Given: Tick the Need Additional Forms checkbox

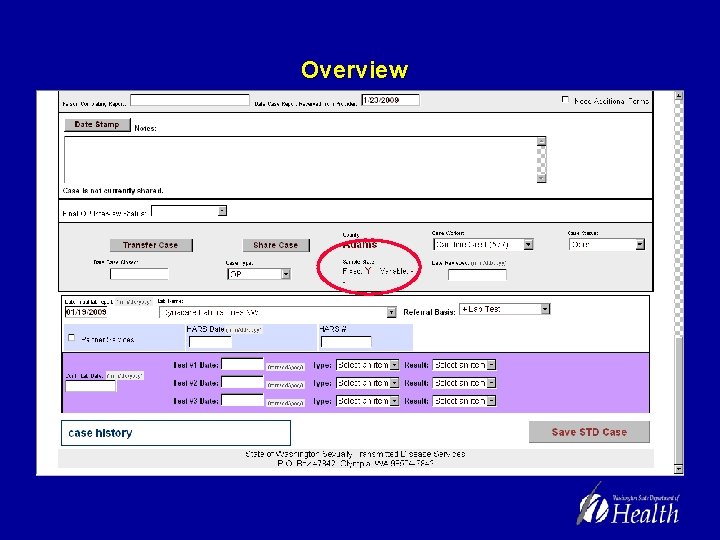Looking at the screenshot, I should [565, 100].
